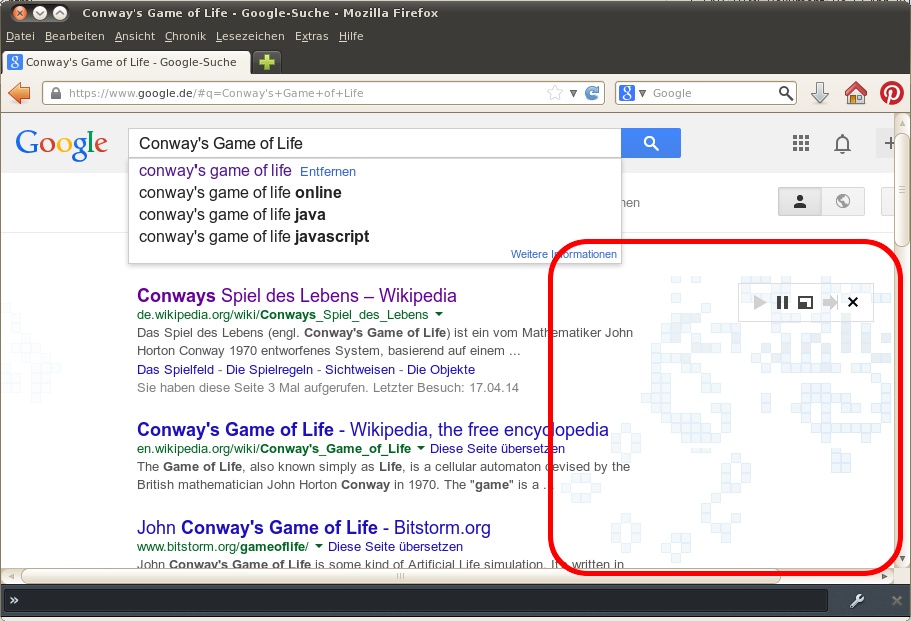
Task: Open the Hilfe menu
Action: coord(351,36)
